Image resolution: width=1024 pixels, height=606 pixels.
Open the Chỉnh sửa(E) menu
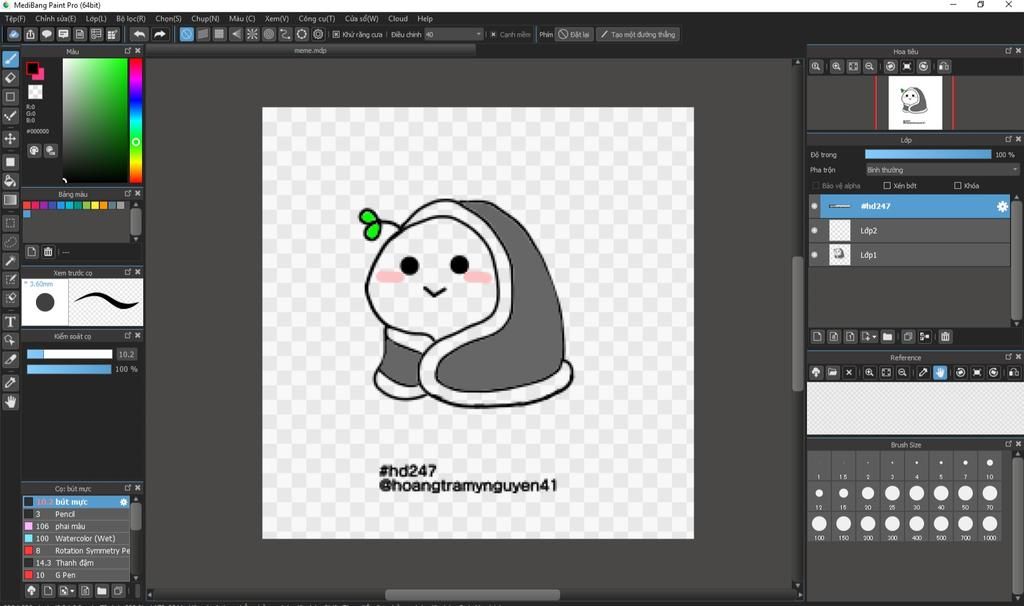click(x=56, y=19)
